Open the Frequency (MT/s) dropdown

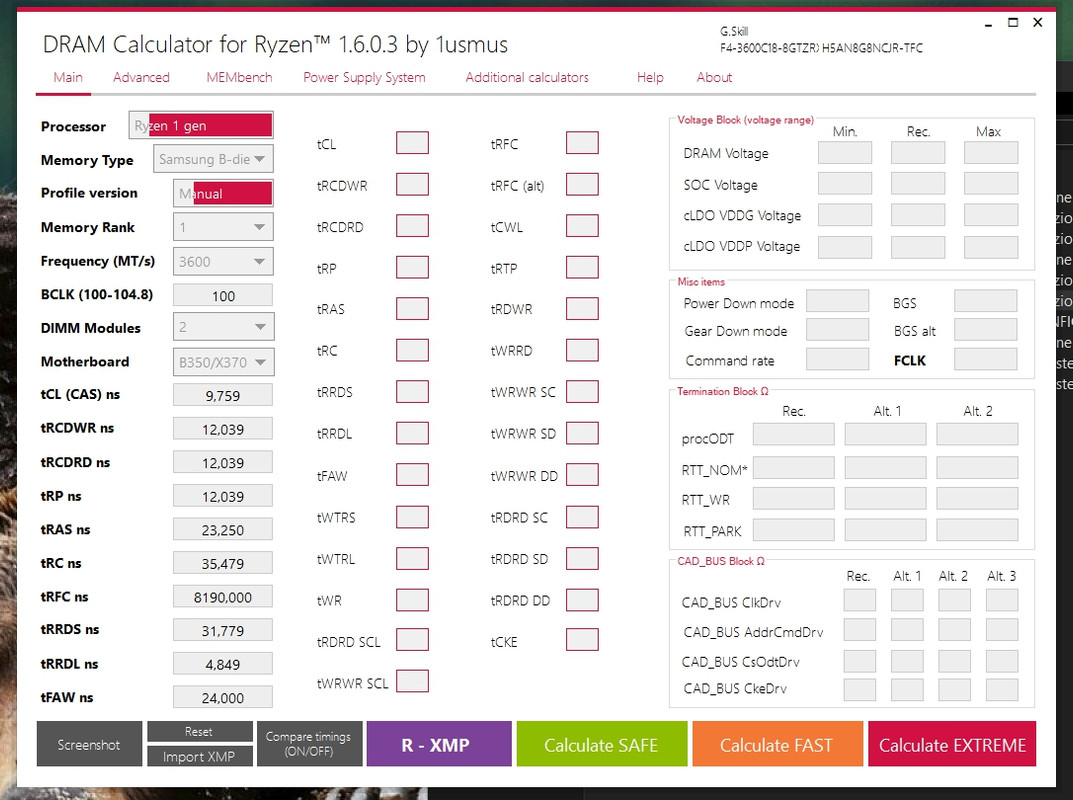coord(223,261)
